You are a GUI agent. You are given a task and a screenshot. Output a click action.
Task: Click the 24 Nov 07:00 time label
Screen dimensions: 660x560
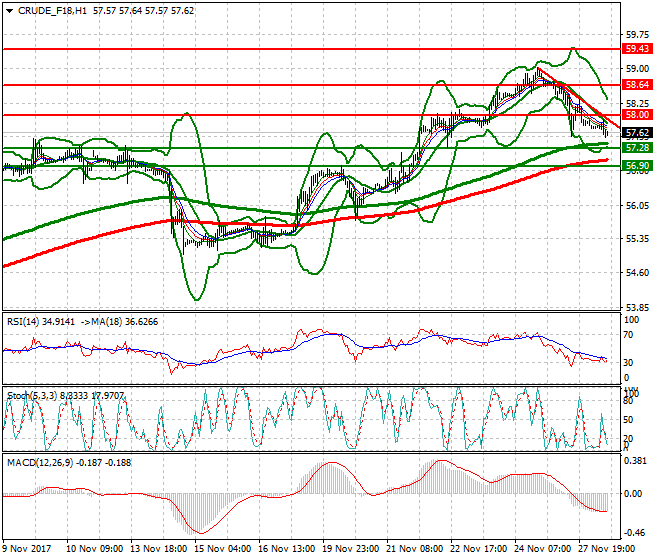pos(543,549)
